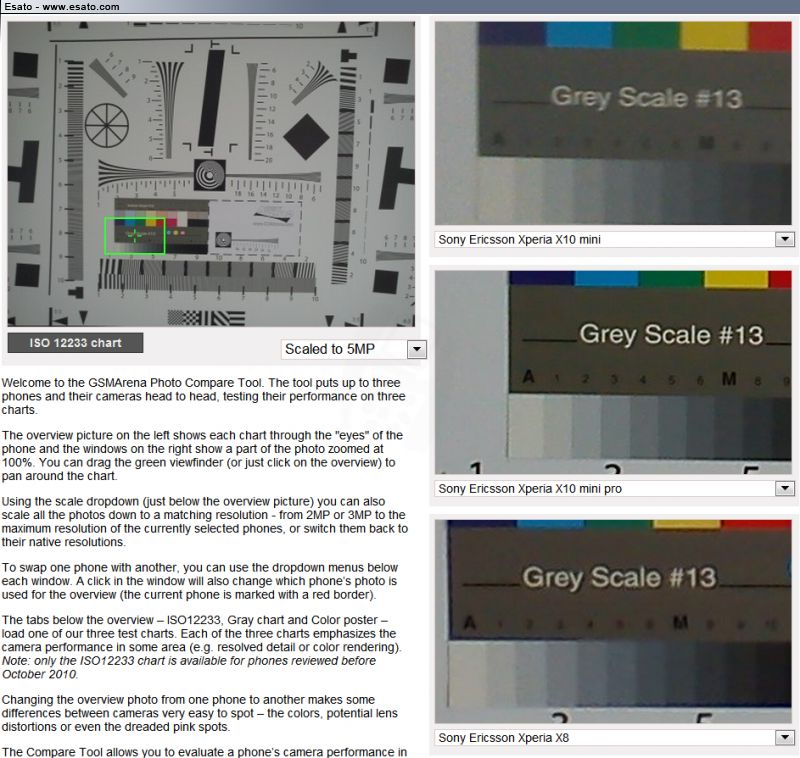
Task: Click the Xperia X8 zoomed photo window
Action: pos(613,621)
